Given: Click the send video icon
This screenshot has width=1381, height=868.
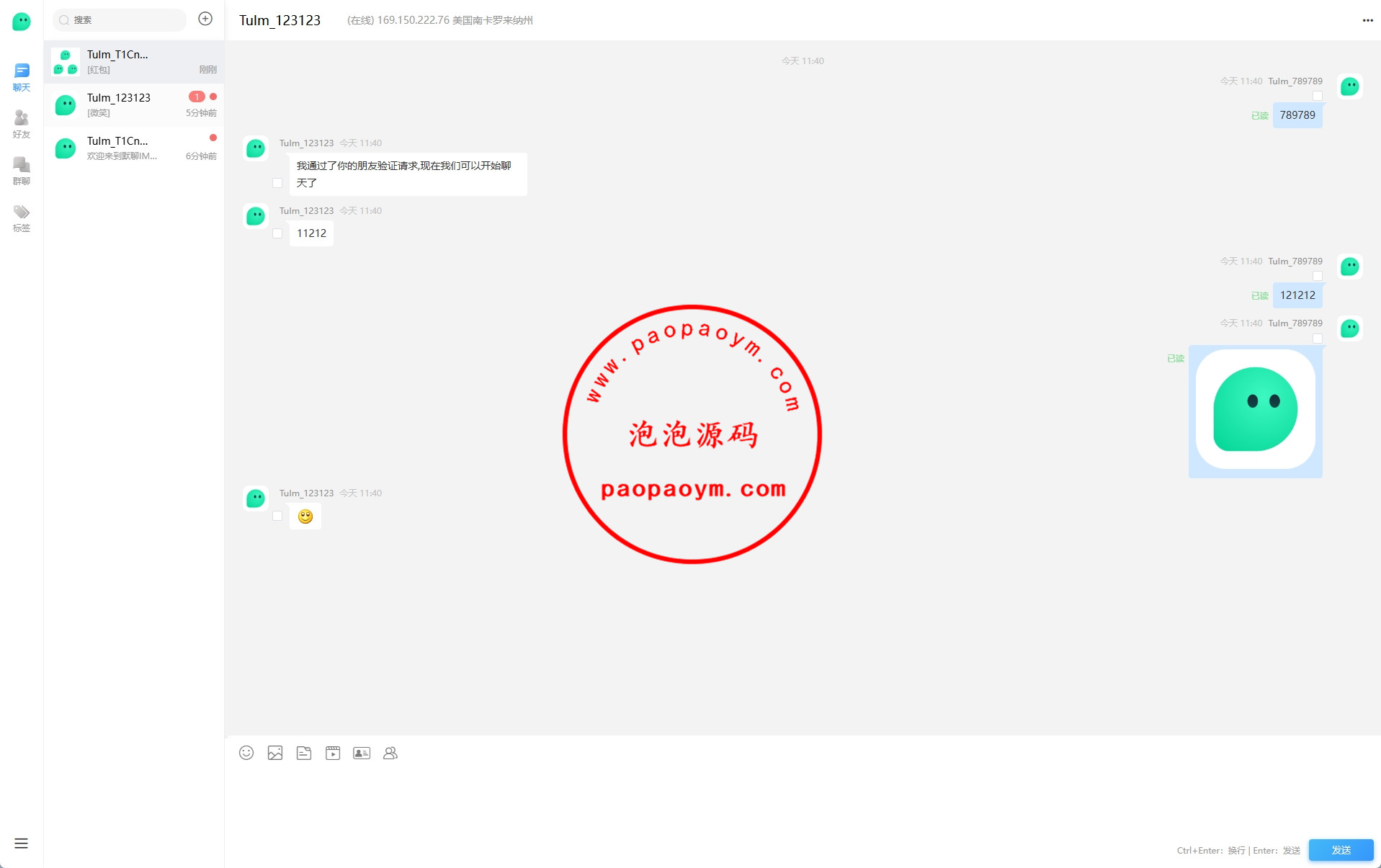Looking at the screenshot, I should point(333,753).
